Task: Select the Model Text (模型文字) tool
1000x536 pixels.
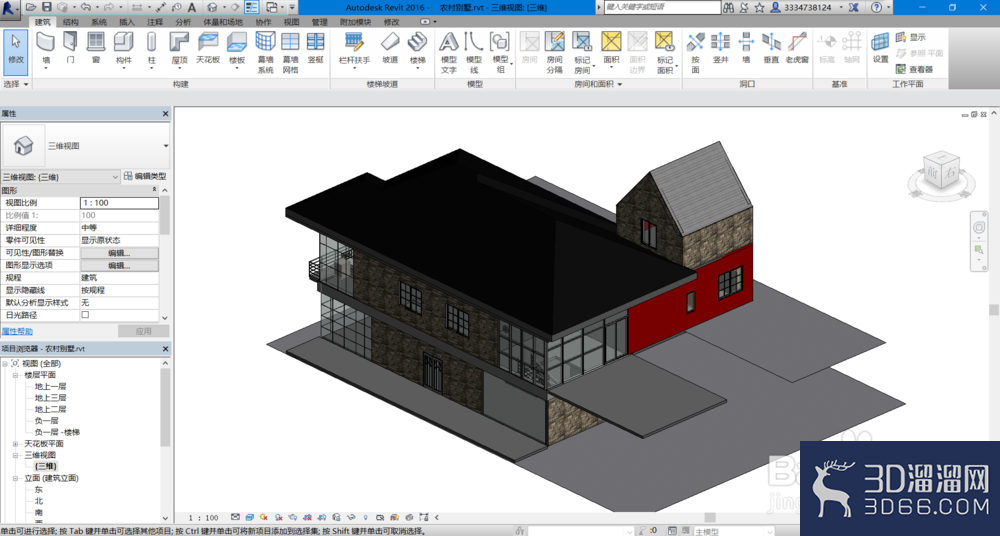Action: click(449, 52)
